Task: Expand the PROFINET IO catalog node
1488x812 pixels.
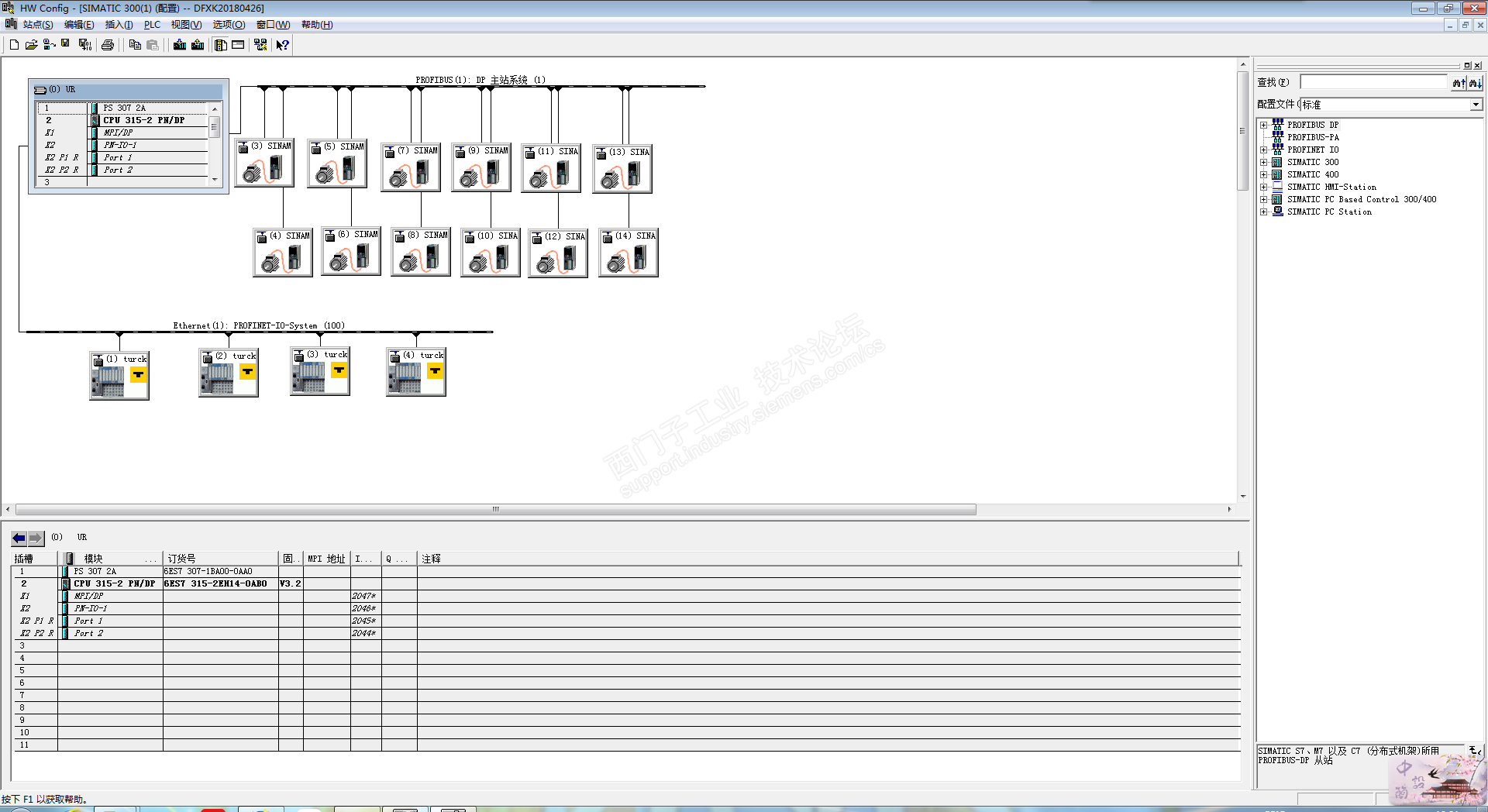Action: coord(1264,150)
